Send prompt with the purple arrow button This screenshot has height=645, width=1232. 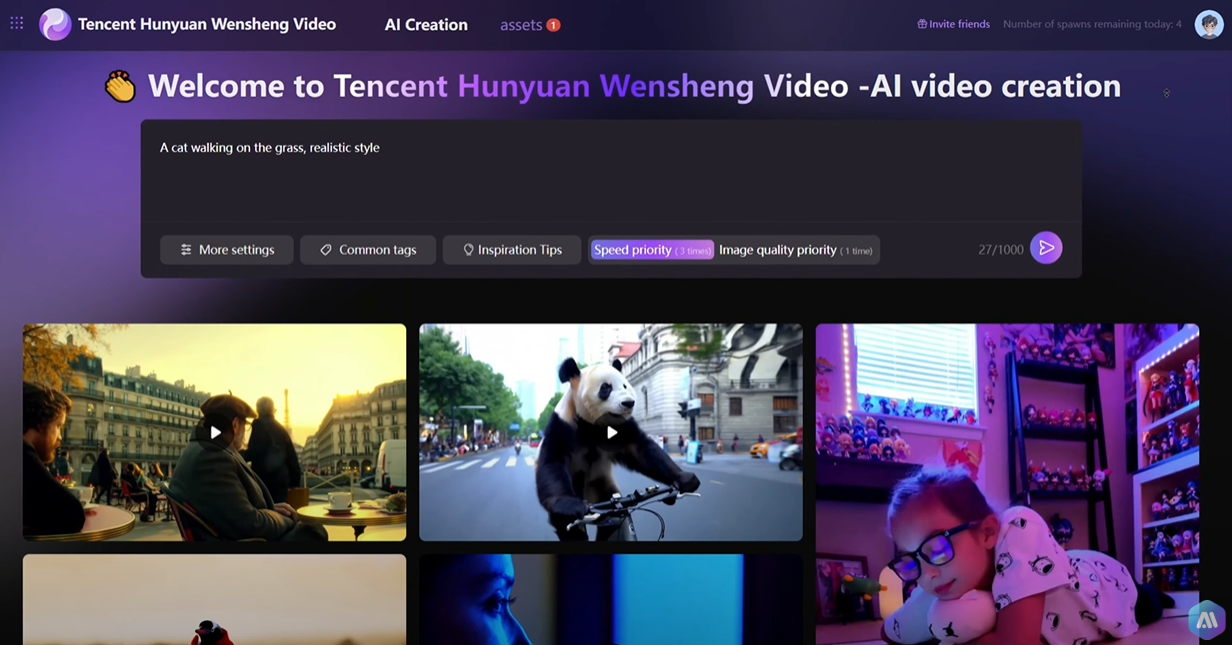click(1046, 248)
